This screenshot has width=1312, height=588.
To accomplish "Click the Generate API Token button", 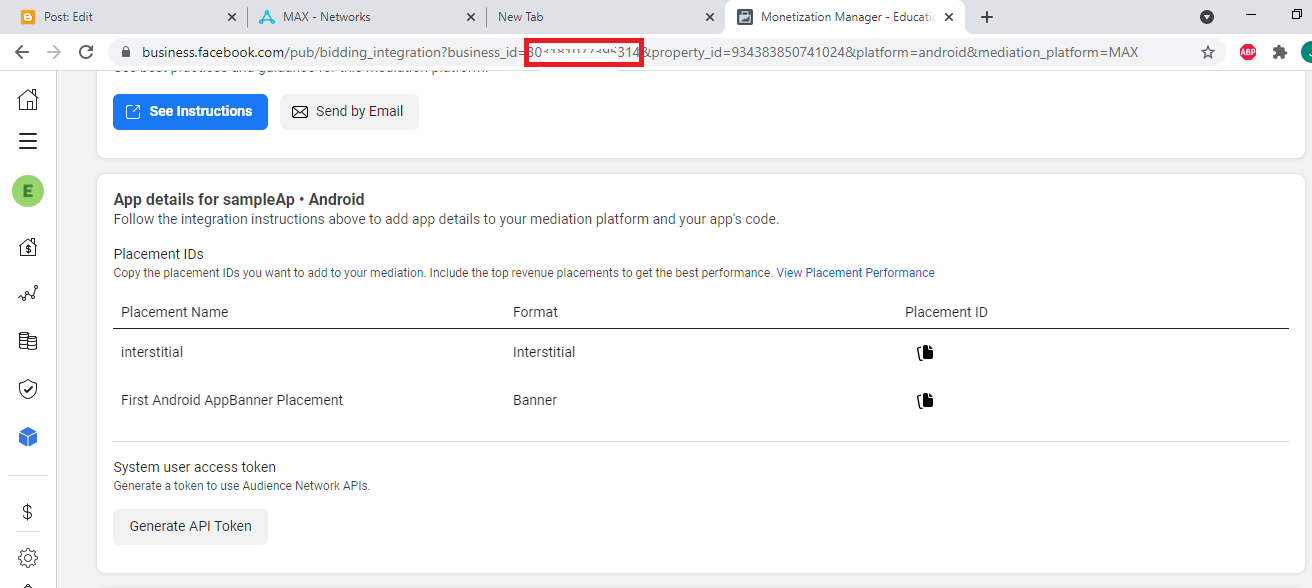I will 190,526.
